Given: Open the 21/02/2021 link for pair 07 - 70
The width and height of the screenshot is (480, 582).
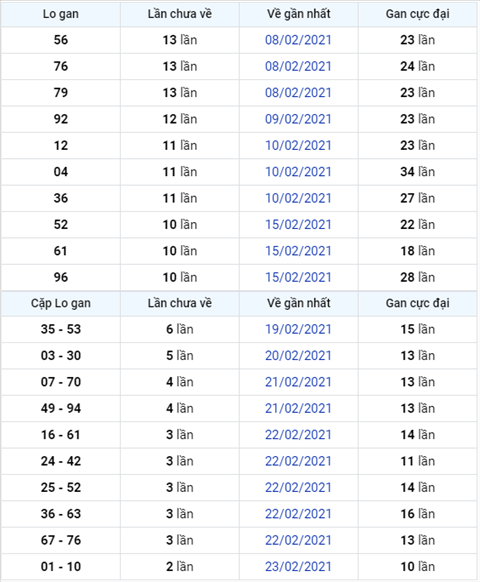Looking at the screenshot, I should tap(298, 382).
